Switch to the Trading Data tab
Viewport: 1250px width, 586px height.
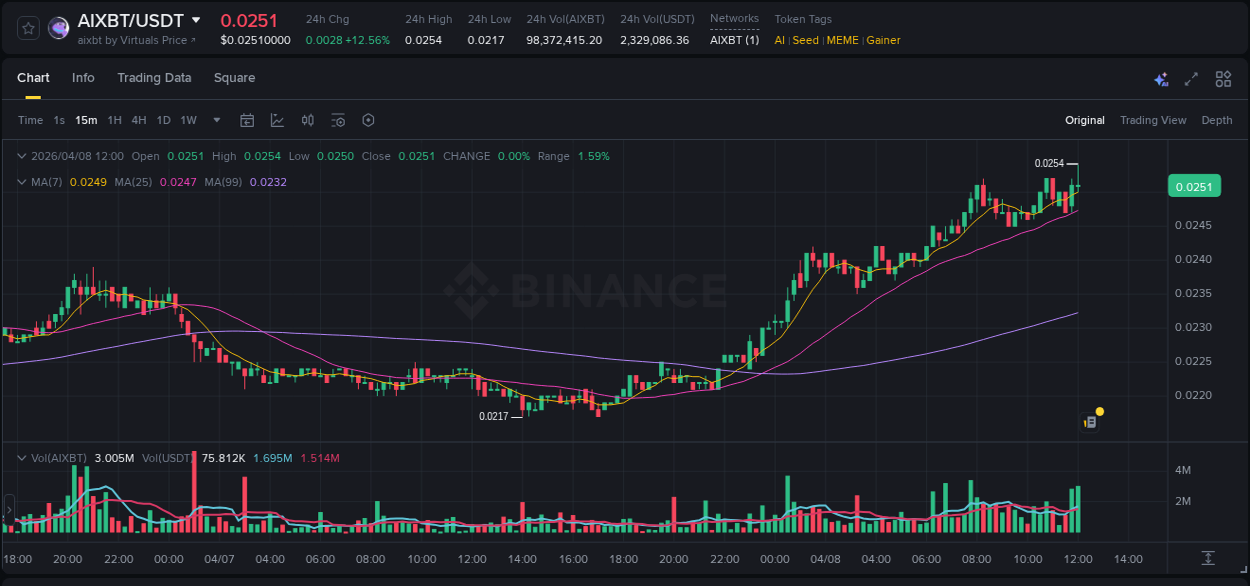click(154, 78)
